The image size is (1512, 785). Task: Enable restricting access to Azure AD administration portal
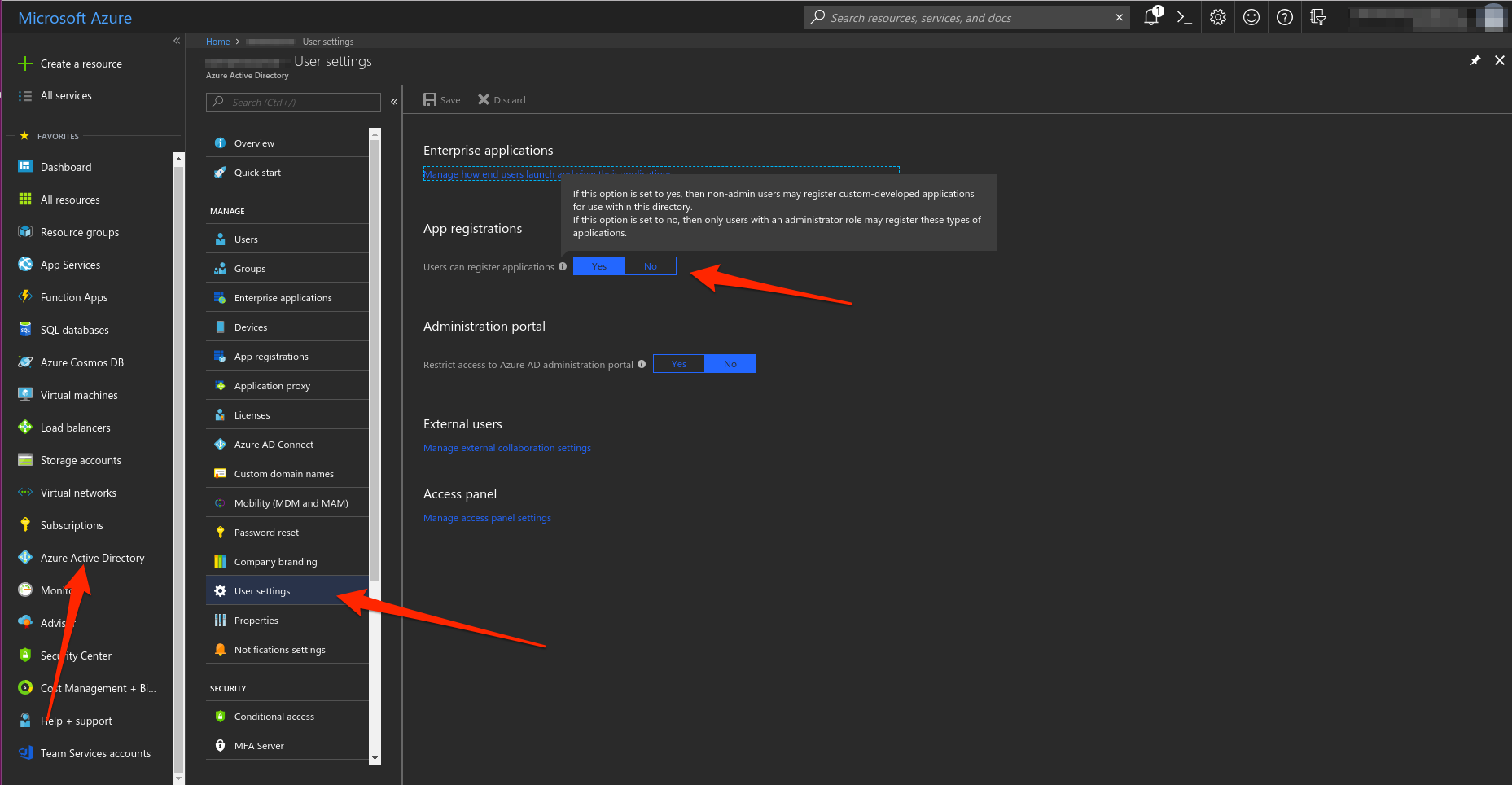tap(678, 363)
